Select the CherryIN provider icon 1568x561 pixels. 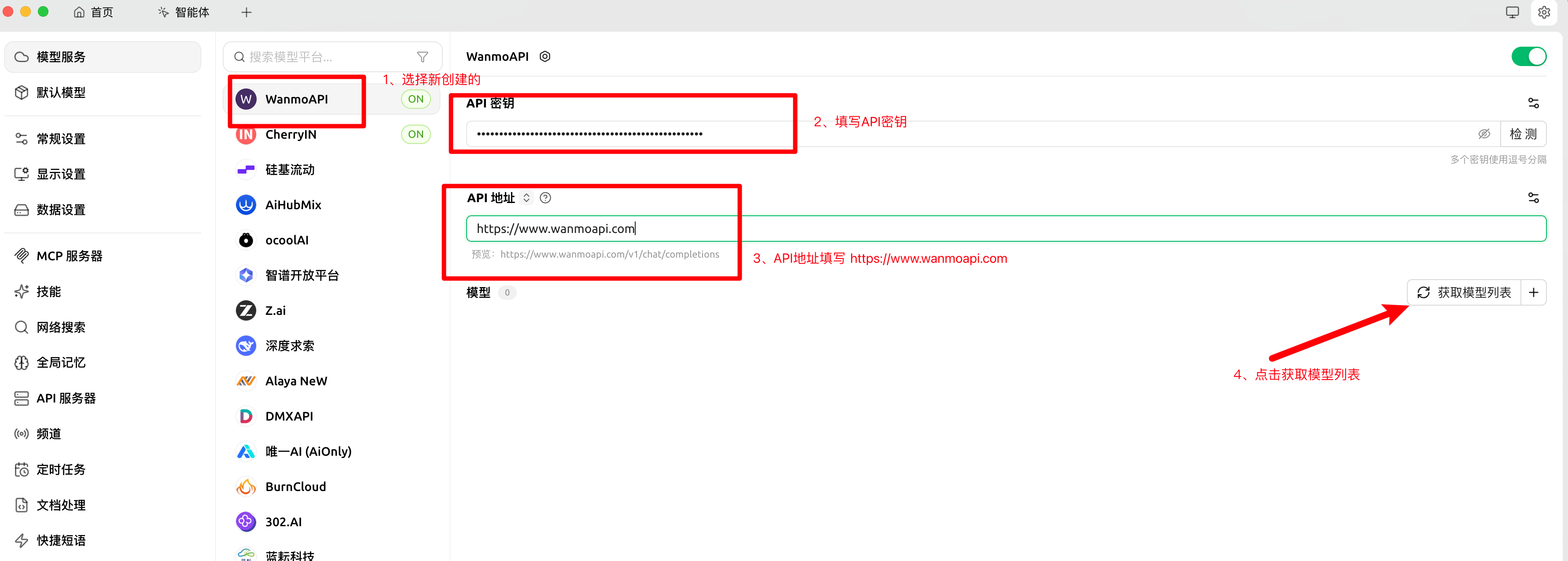click(246, 135)
